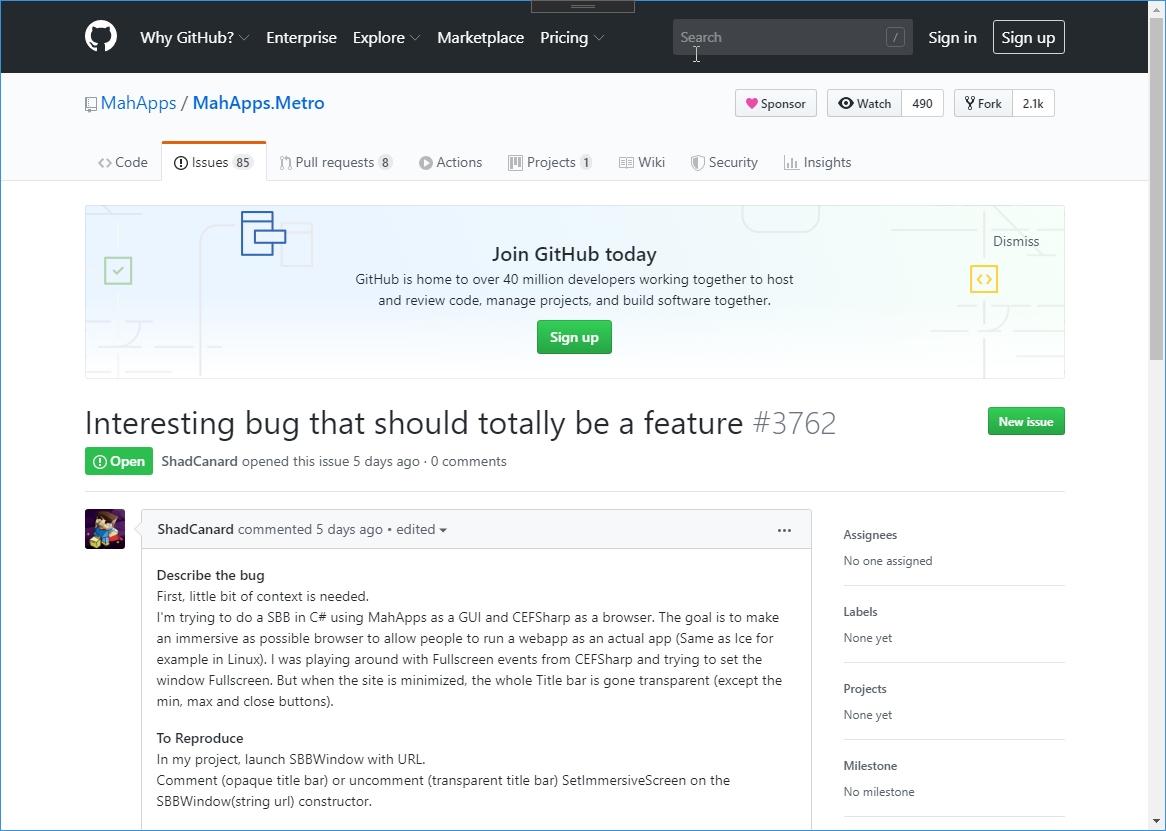Expand the edited history dropdown

[421, 529]
